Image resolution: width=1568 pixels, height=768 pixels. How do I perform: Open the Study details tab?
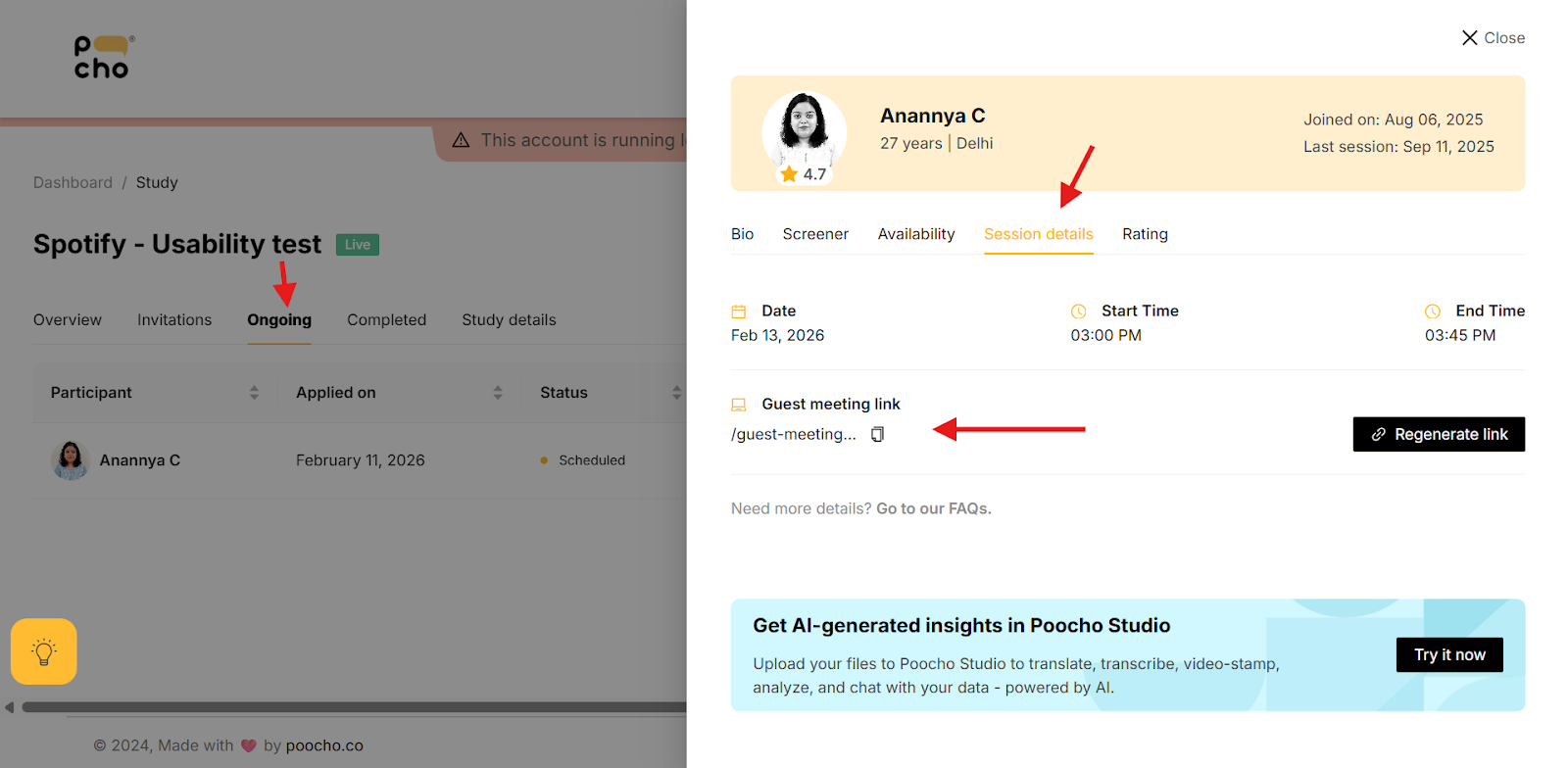[509, 320]
